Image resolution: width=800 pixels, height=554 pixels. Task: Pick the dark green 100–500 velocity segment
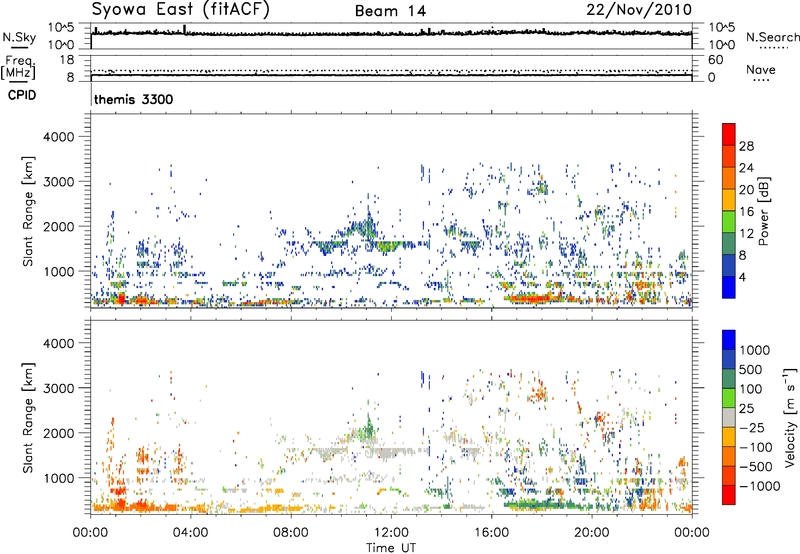tap(729, 379)
